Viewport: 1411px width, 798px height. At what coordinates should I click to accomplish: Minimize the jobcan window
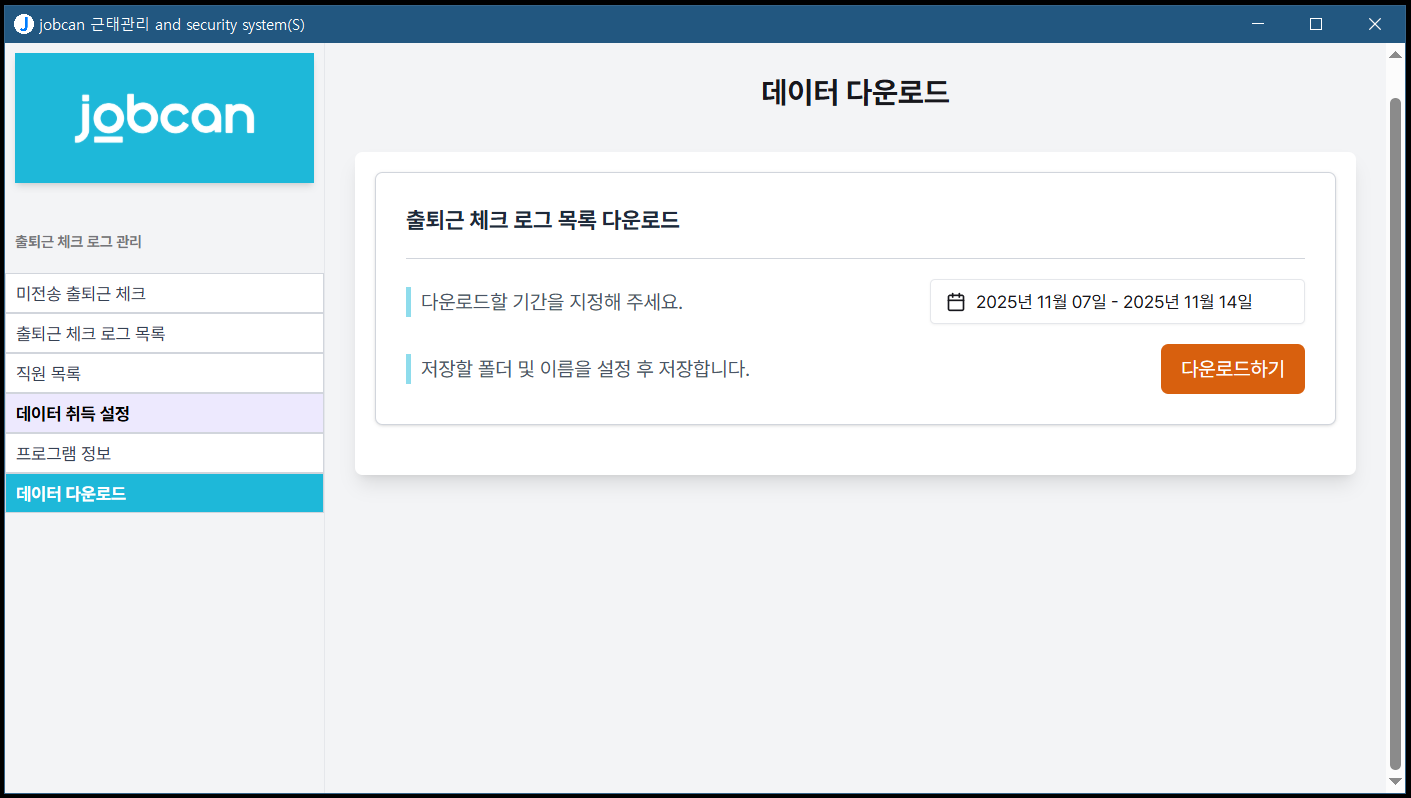1258,24
